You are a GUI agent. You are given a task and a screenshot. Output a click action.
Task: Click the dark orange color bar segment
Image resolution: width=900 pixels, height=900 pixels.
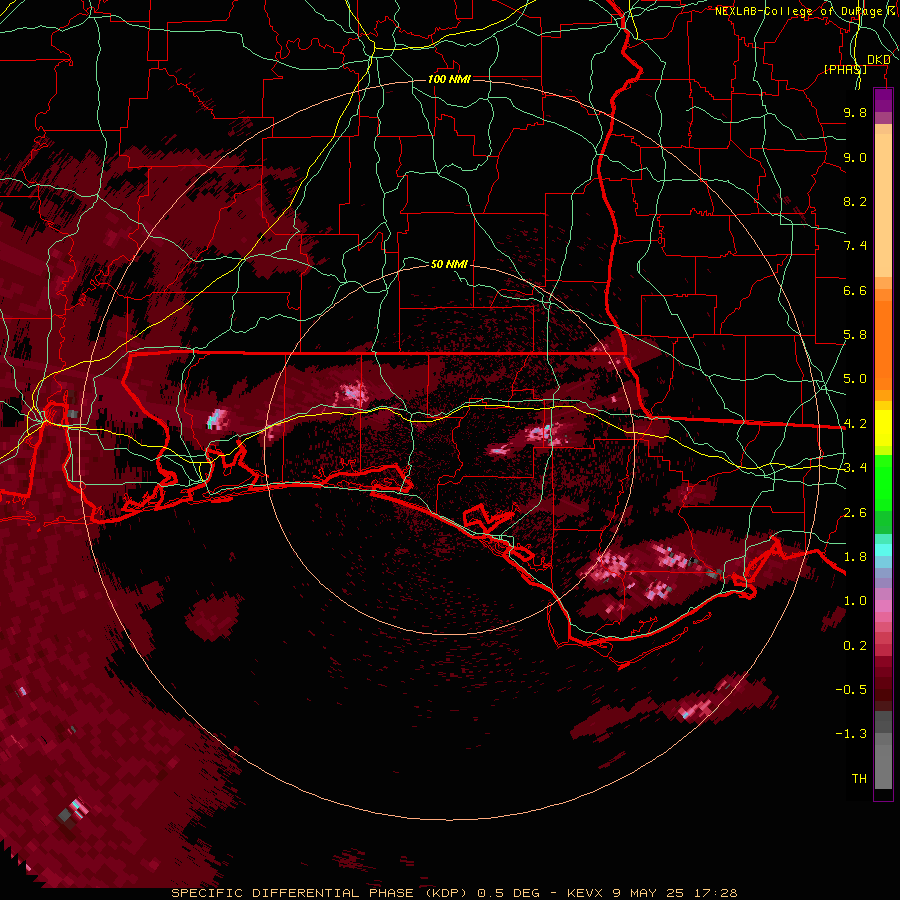[x=883, y=344]
